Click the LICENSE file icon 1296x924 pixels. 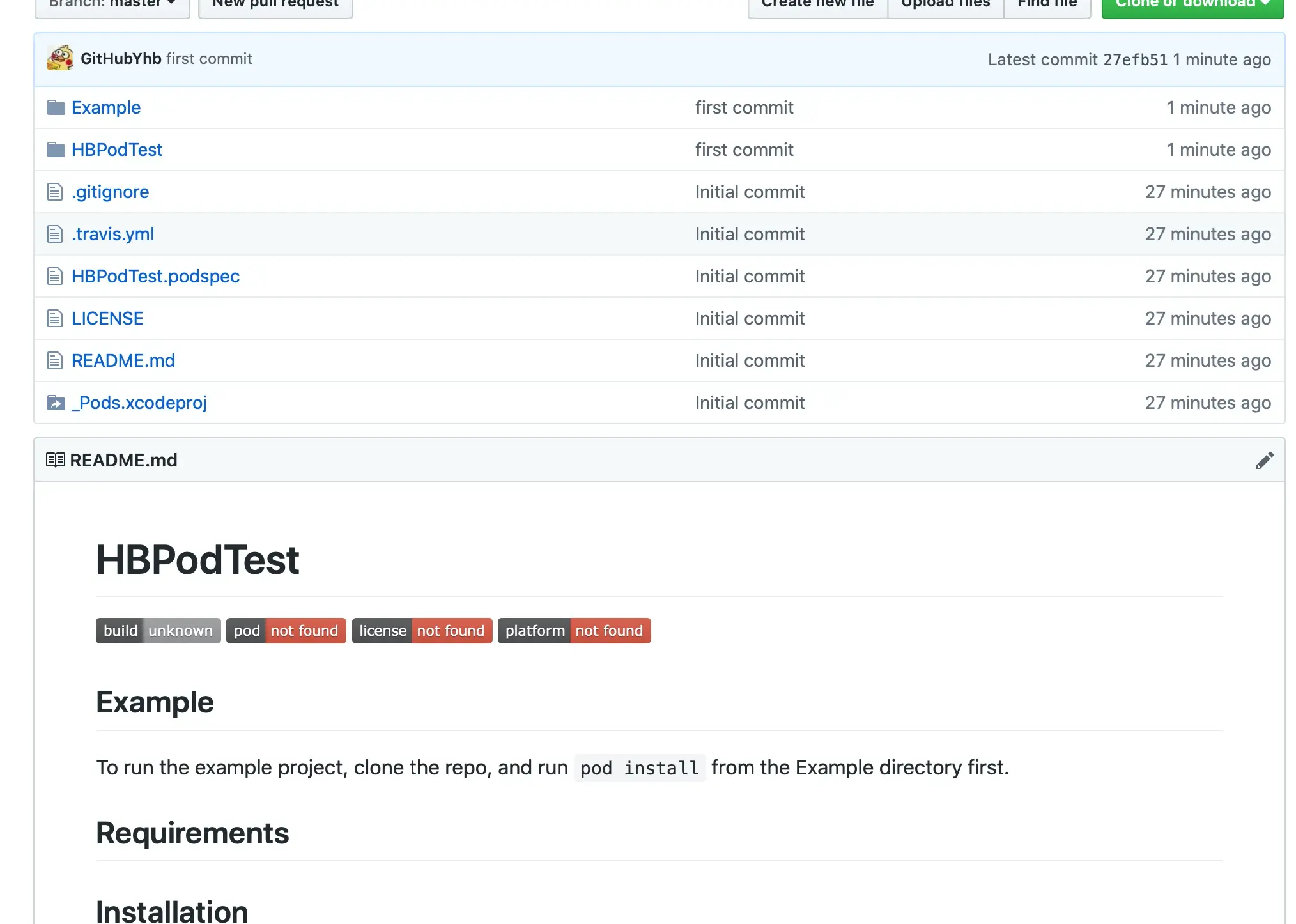(55, 318)
